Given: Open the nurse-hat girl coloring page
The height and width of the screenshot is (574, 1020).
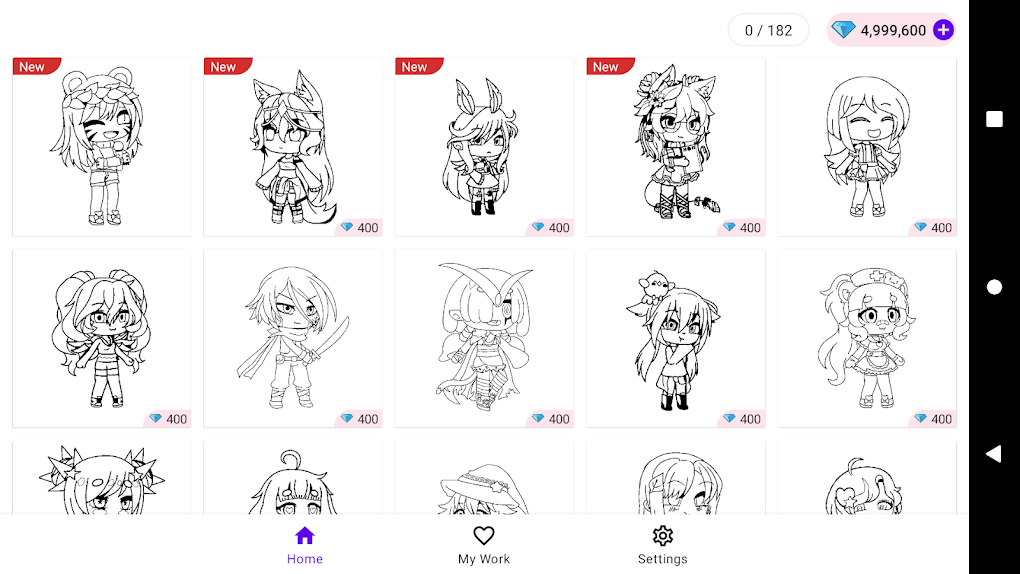Looking at the screenshot, I should [x=867, y=338].
